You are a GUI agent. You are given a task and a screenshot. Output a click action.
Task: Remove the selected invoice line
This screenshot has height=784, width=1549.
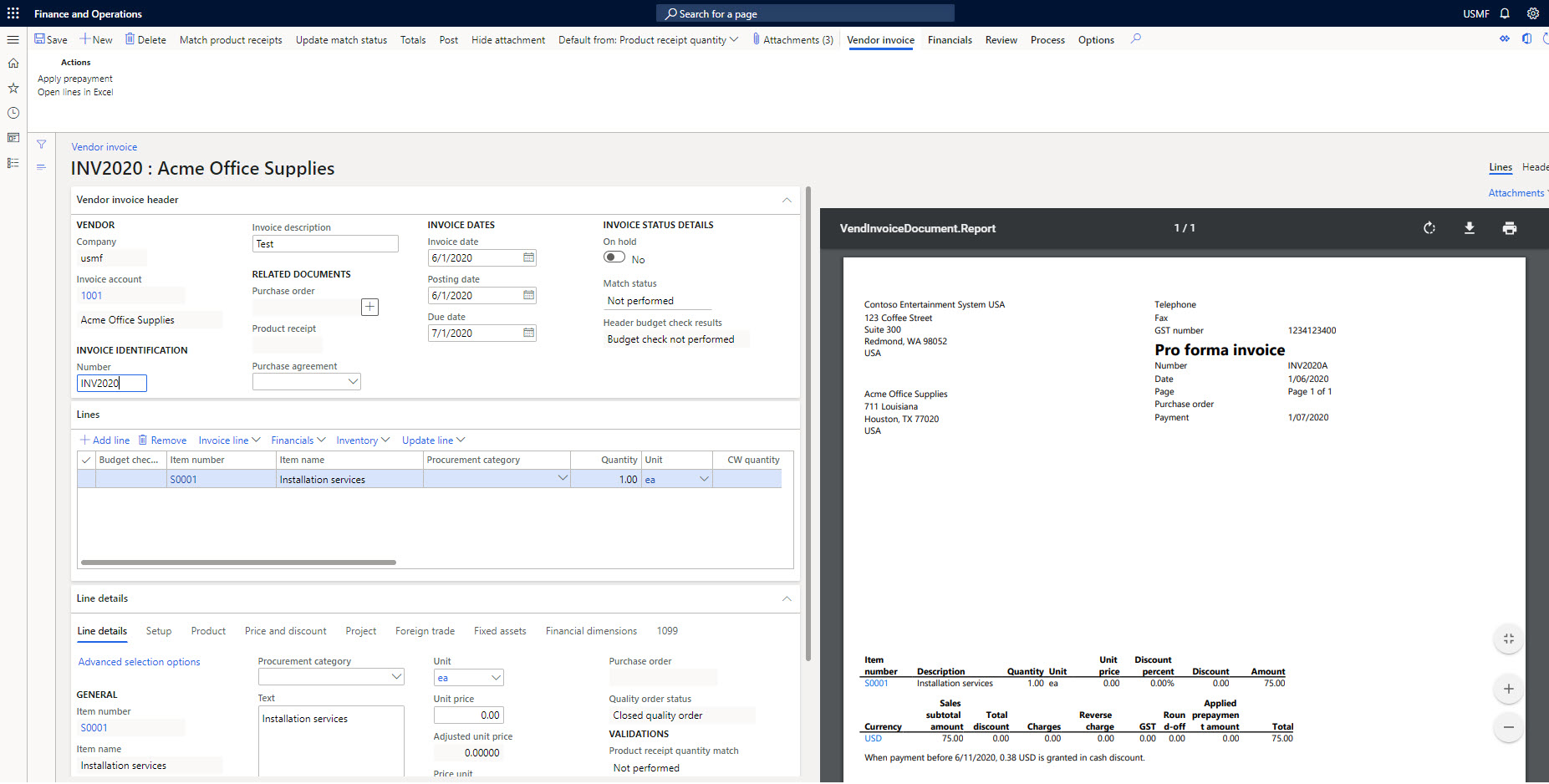(162, 440)
